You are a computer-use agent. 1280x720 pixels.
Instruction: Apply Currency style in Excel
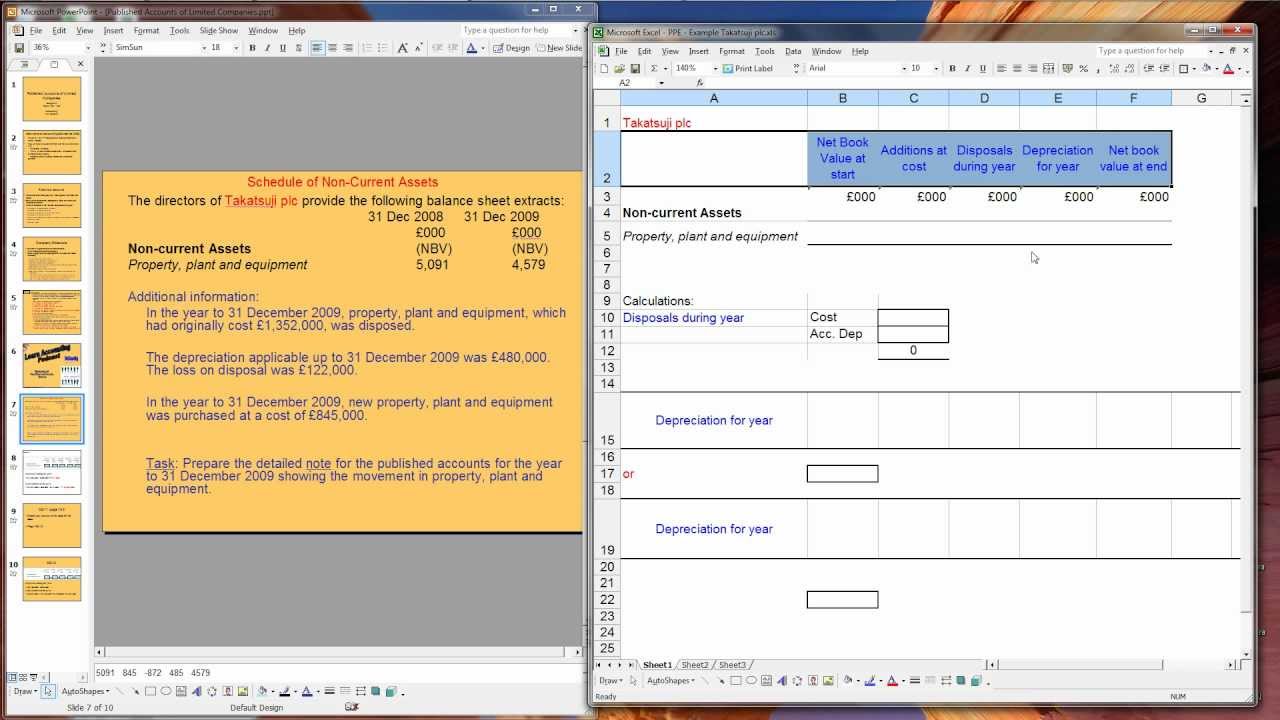click(x=1066, y=68)
